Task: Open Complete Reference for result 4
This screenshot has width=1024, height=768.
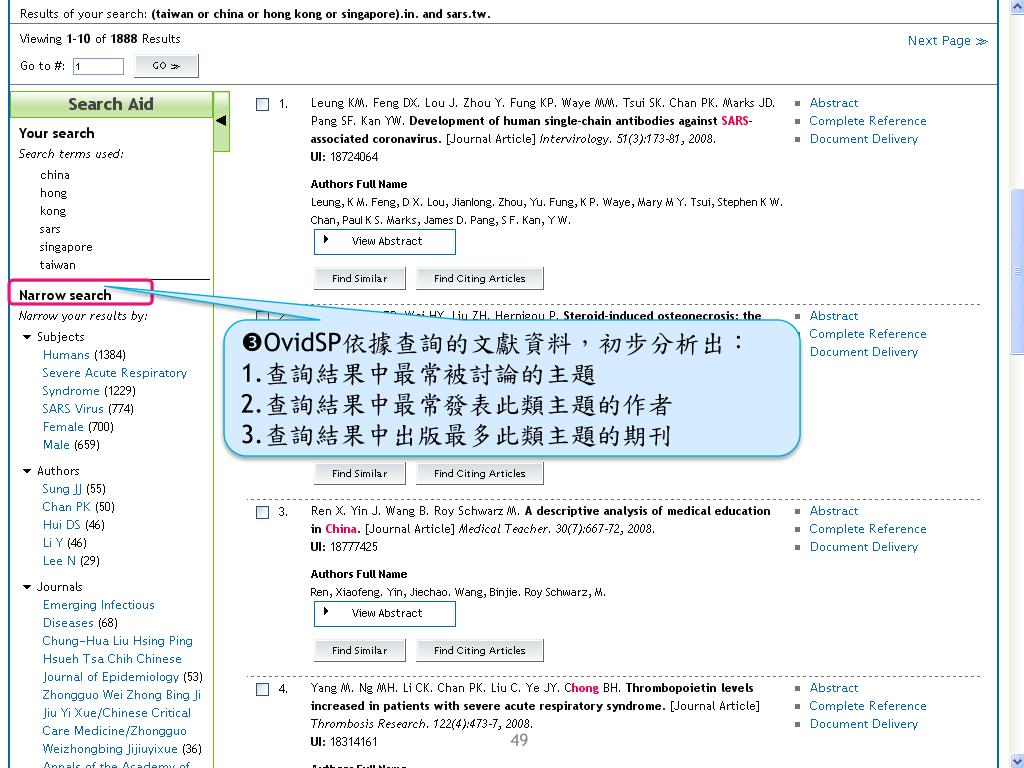Action: 867,706
